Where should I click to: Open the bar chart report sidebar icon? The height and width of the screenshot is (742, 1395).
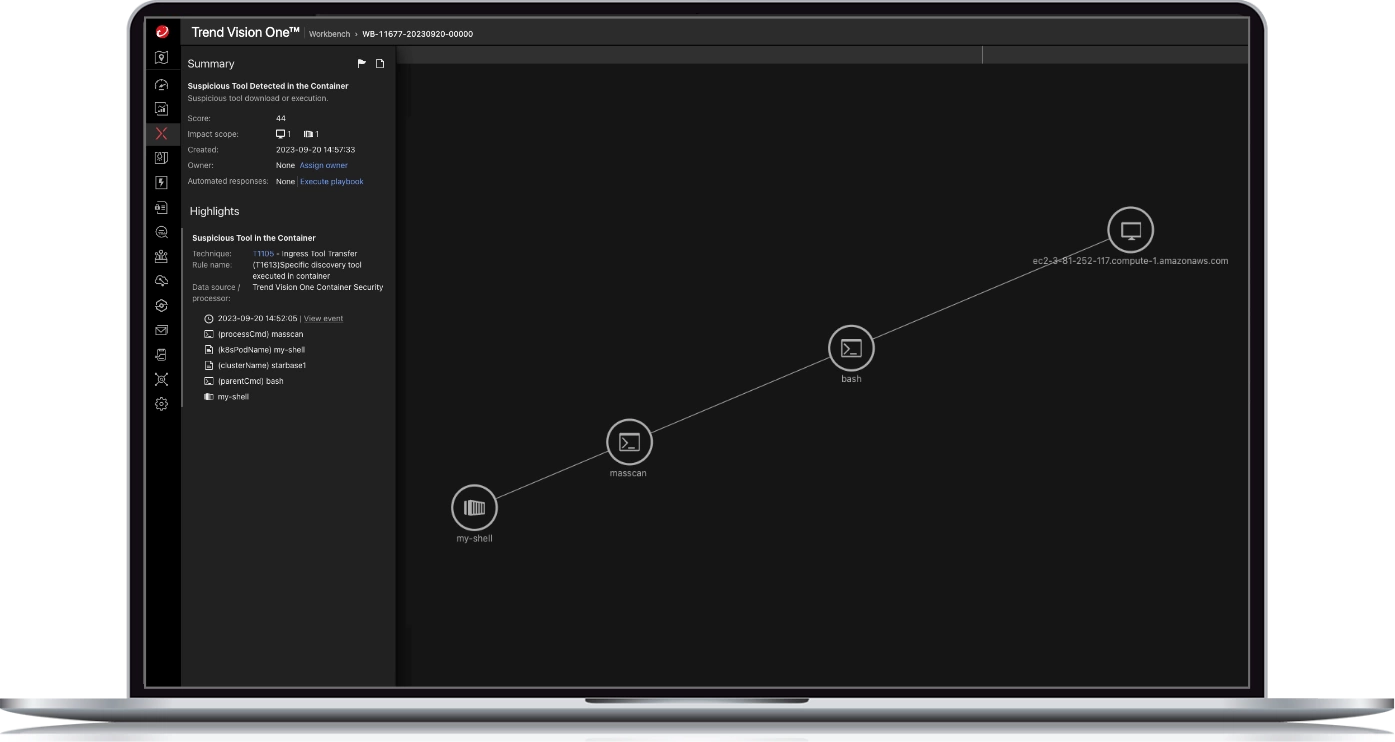click(162, 109)
